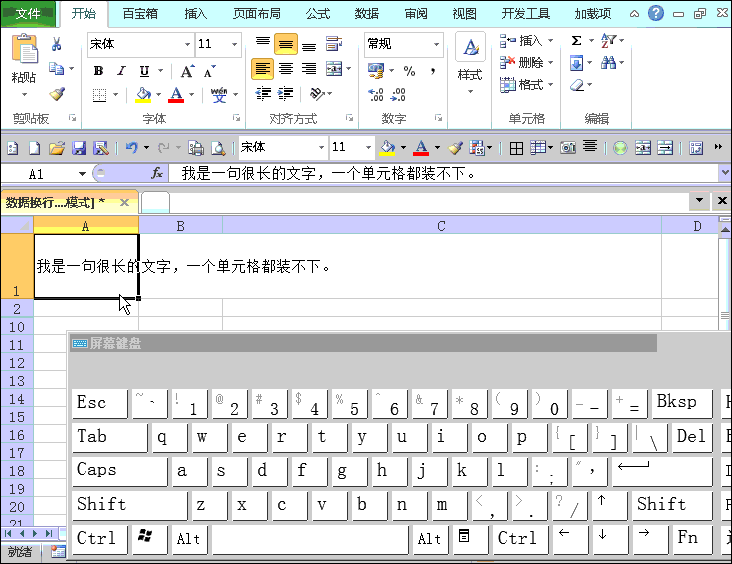Click the Open folder icon on toolbar
Viewport: 732px width, 564px height.
(x=56, y=148)
